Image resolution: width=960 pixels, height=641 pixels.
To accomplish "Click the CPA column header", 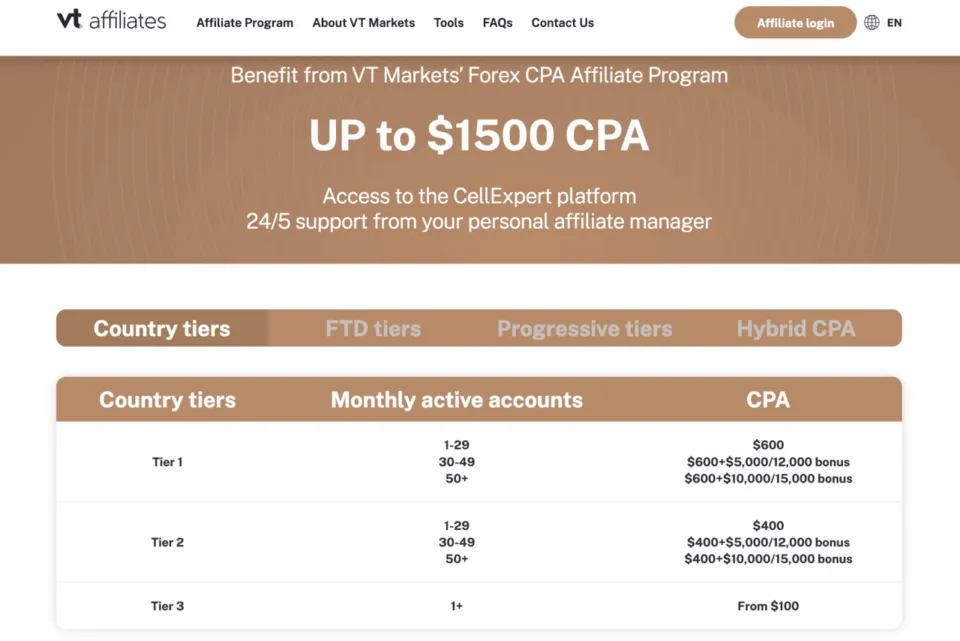I will tap(768, 399).
